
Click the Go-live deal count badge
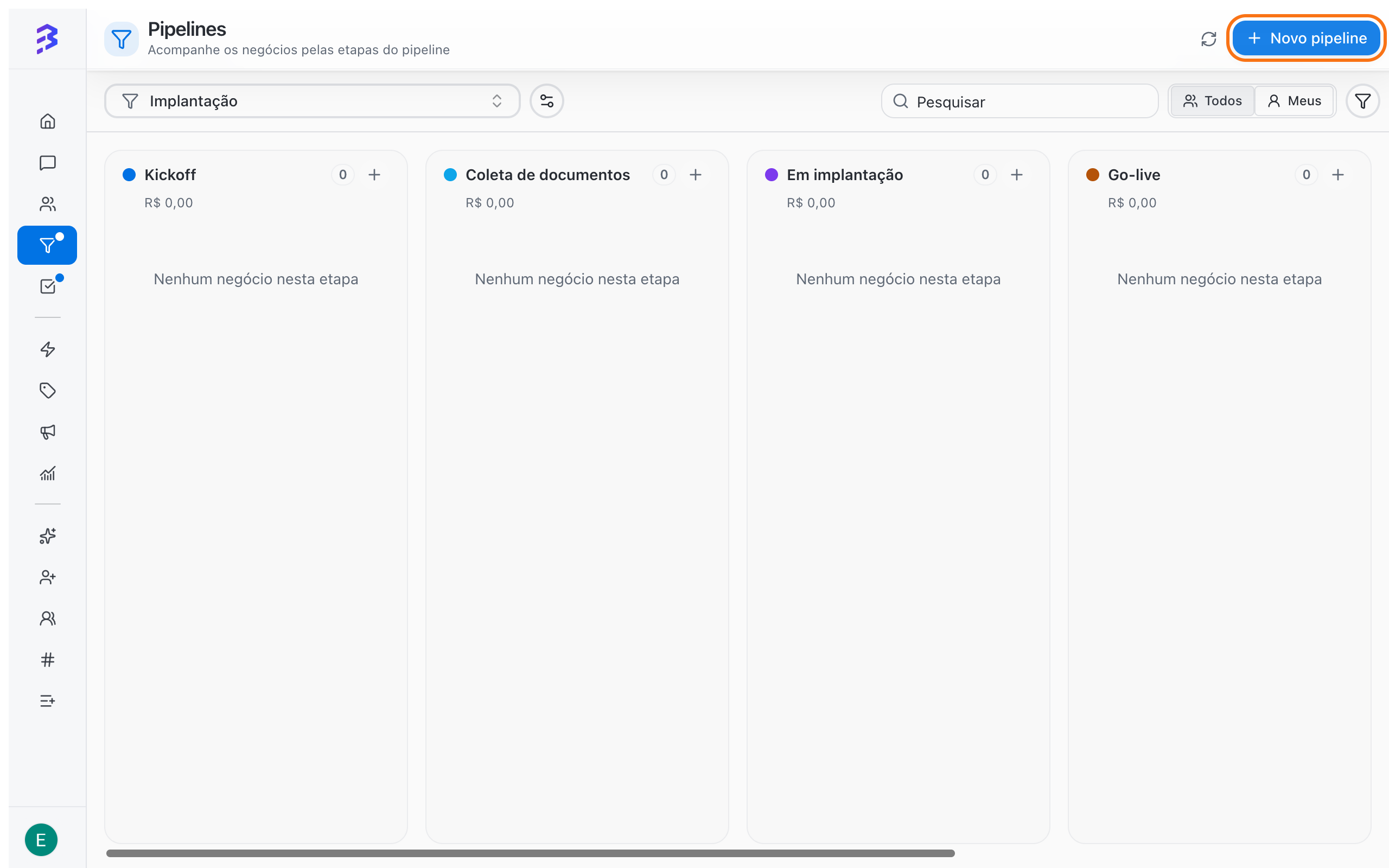[1307, 175]
